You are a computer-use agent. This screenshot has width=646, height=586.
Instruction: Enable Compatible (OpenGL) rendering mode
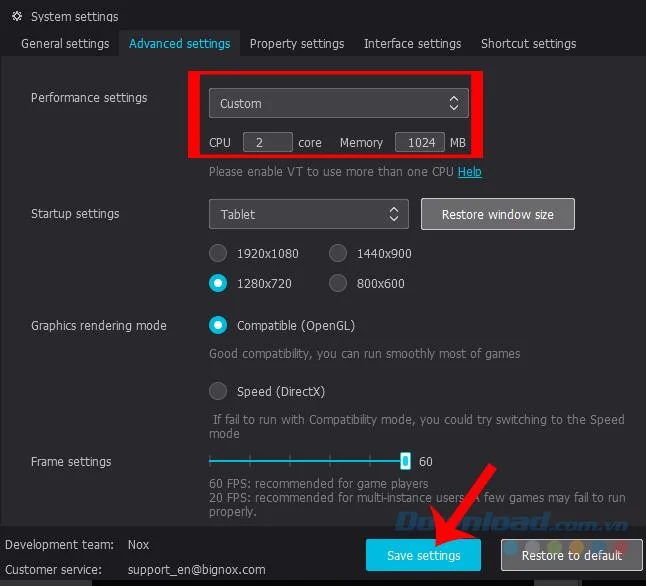[x=218, y=325]
